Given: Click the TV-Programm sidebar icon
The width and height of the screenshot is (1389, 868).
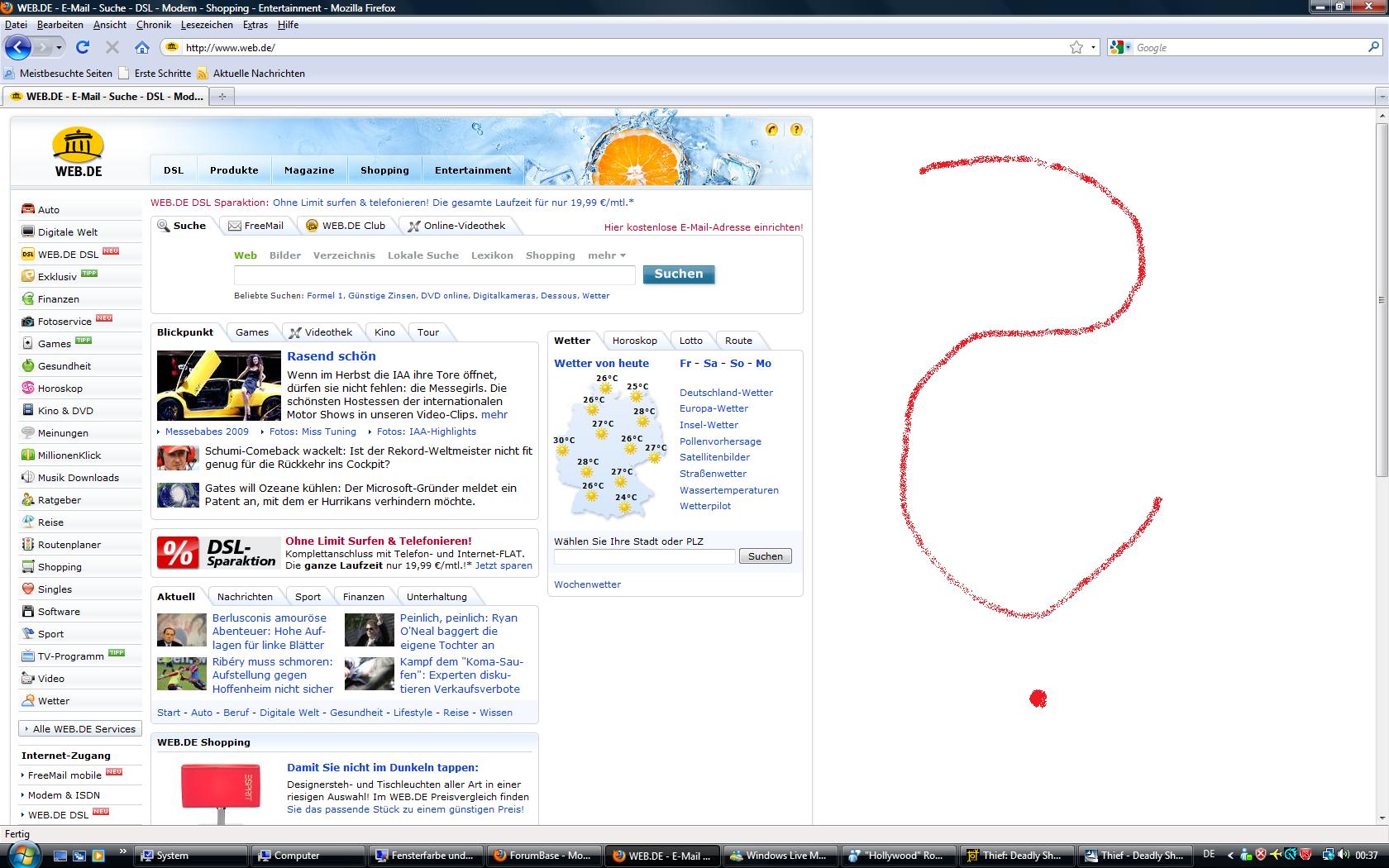Looking at the screenshot, I should click(x=28, y=656).
